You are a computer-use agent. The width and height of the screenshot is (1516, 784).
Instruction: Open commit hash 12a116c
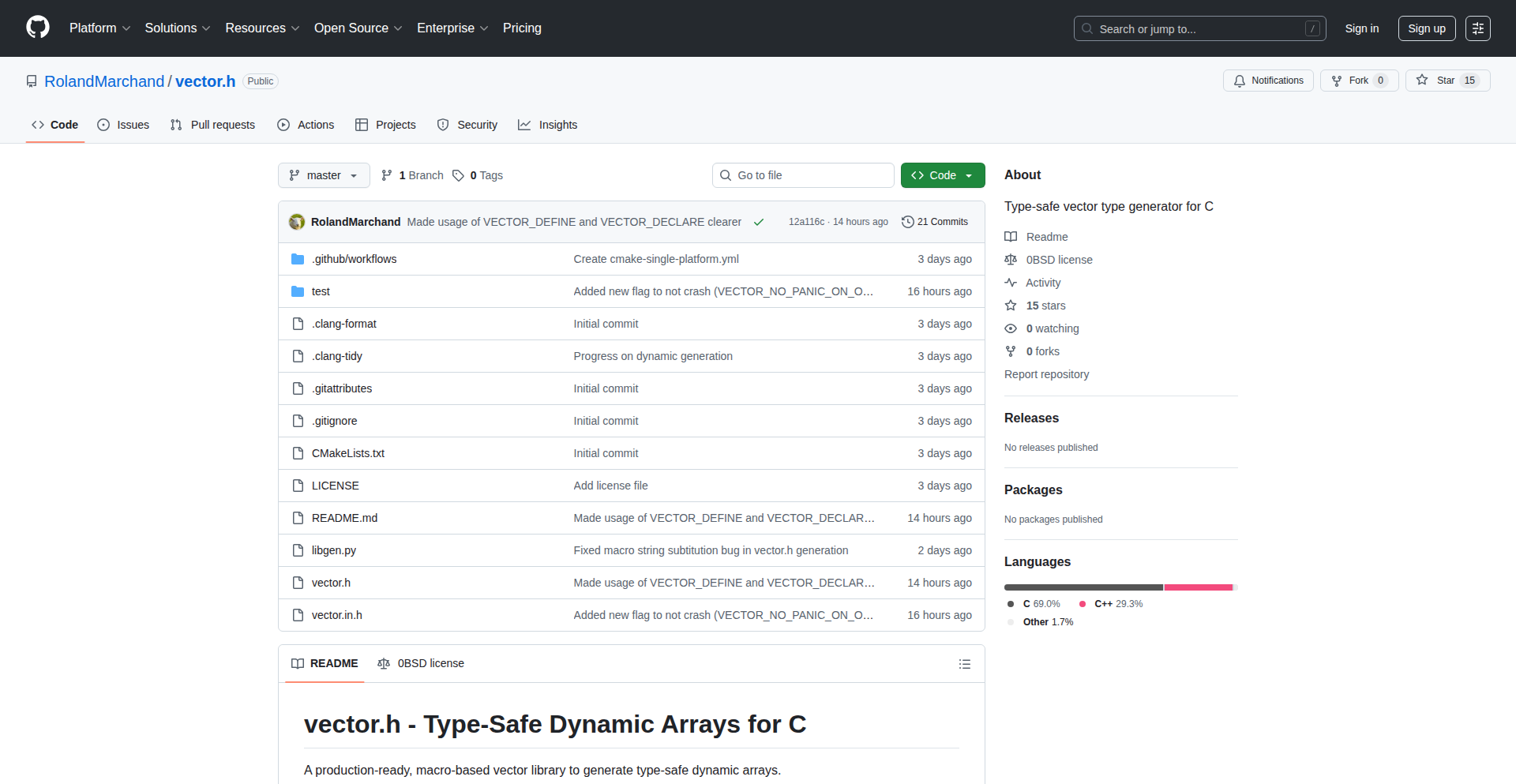click(x=806, y=222)
